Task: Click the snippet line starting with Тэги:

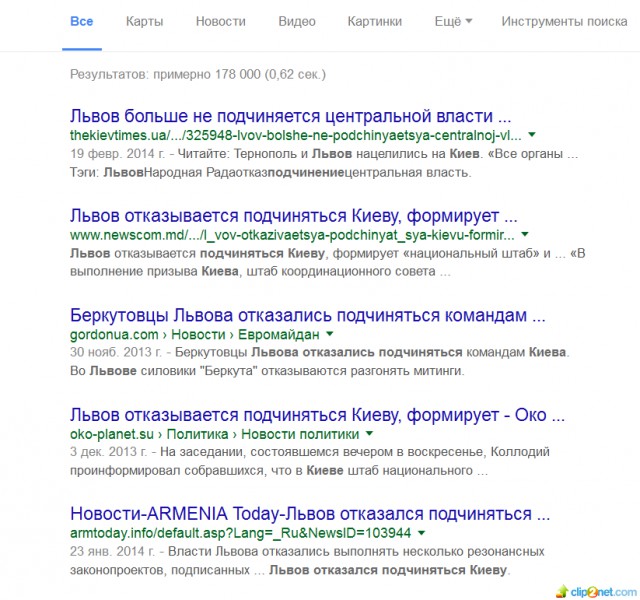Action: click(271, 173)
